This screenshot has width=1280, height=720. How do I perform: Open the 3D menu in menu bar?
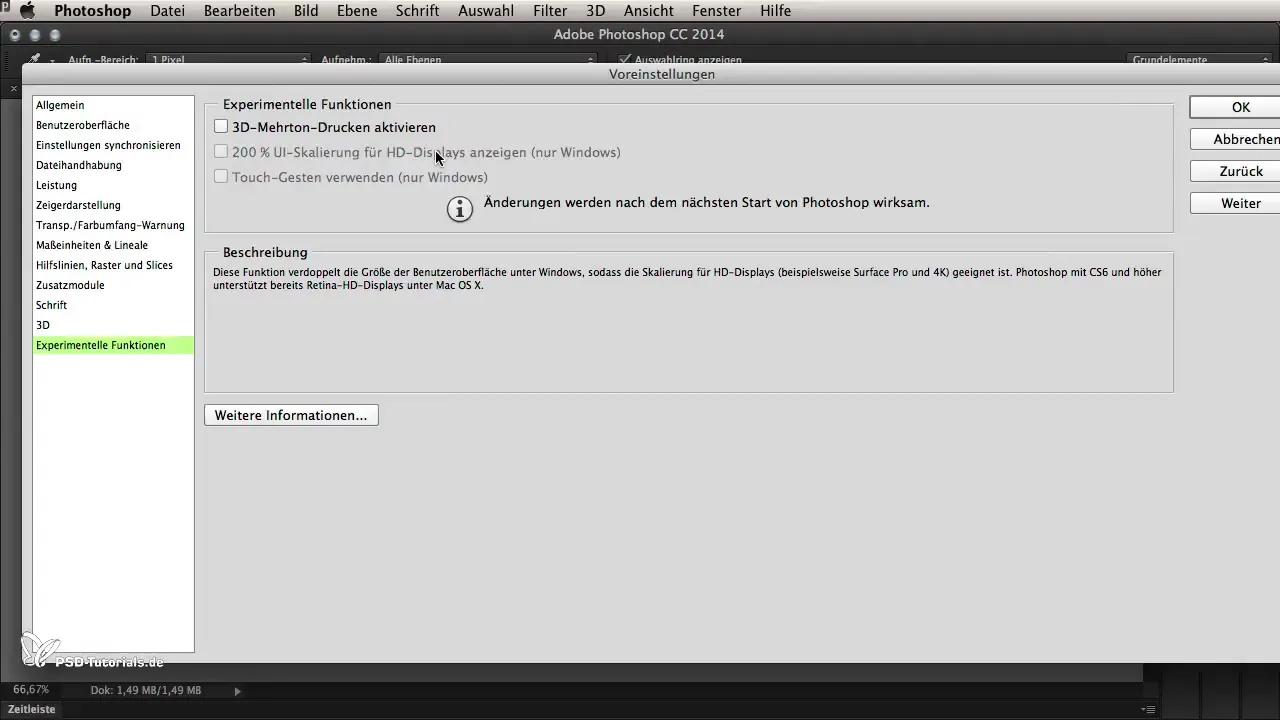[595, 11]
